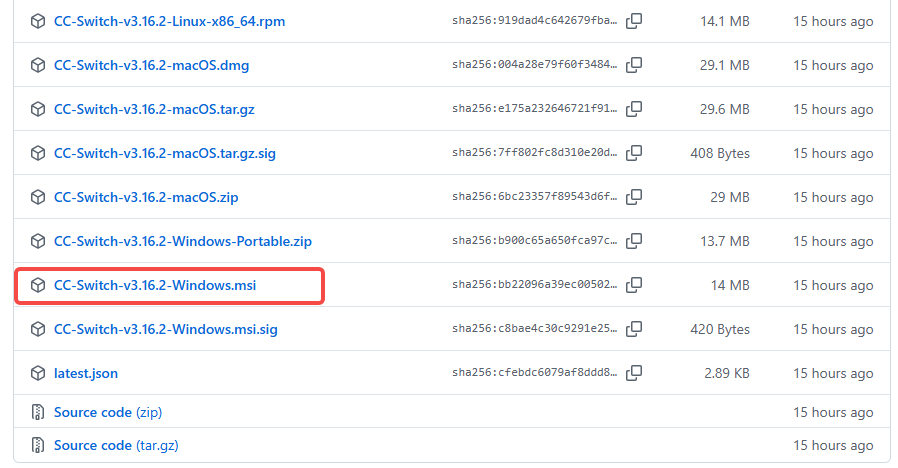Click package icon beside macOS.tar.gz asset
Viewport: 898px width, 468px height.
[38, 109]
